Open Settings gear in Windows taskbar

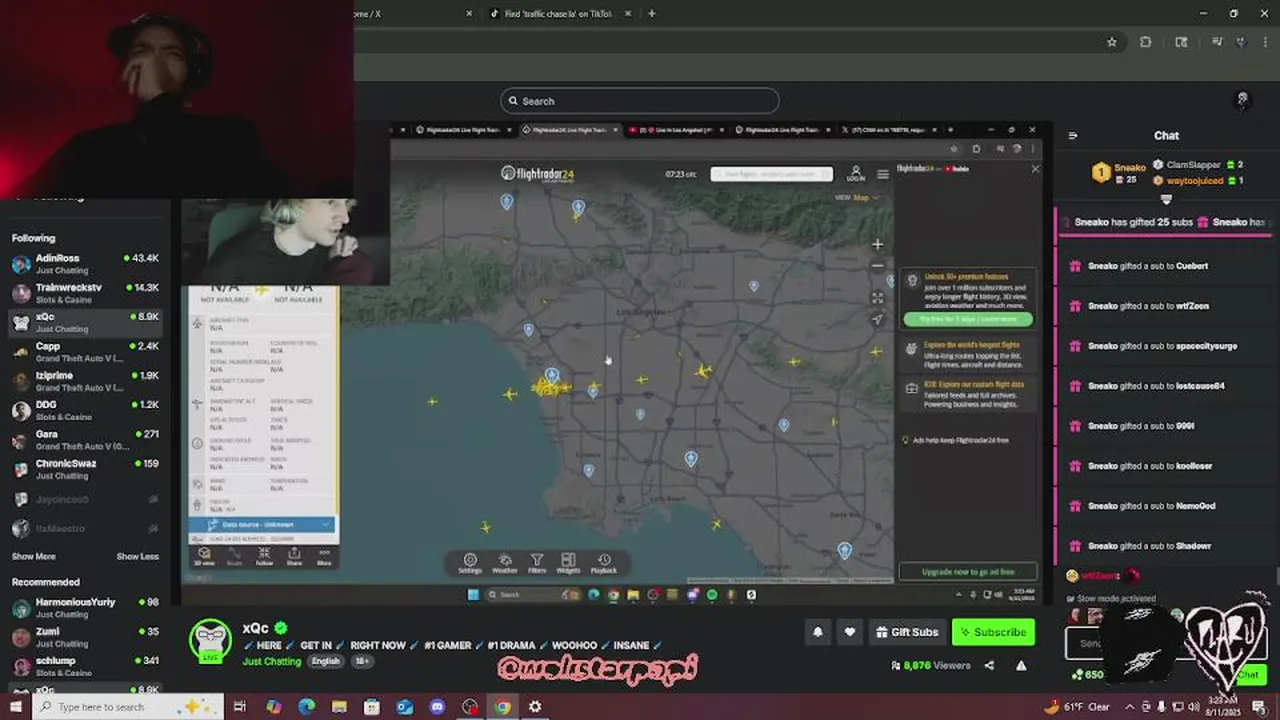point(535,707)
